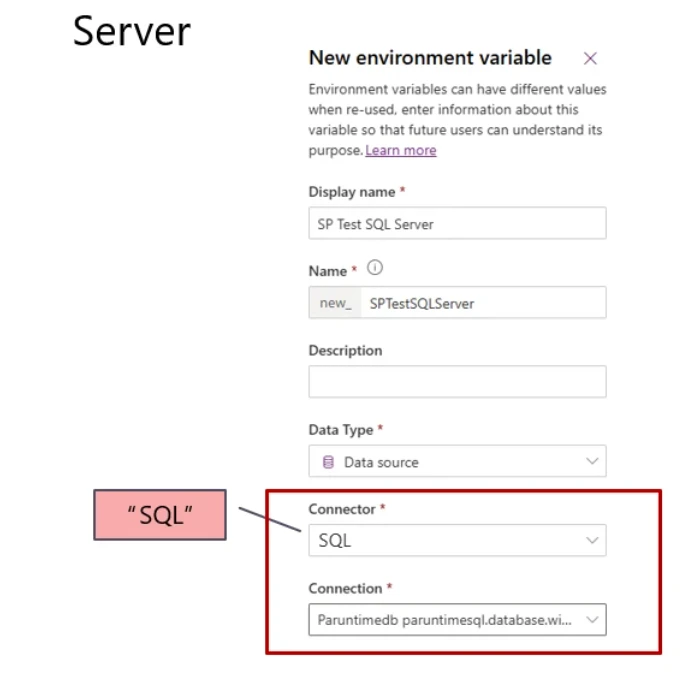Click the Connector dropdown chevron

592,541
